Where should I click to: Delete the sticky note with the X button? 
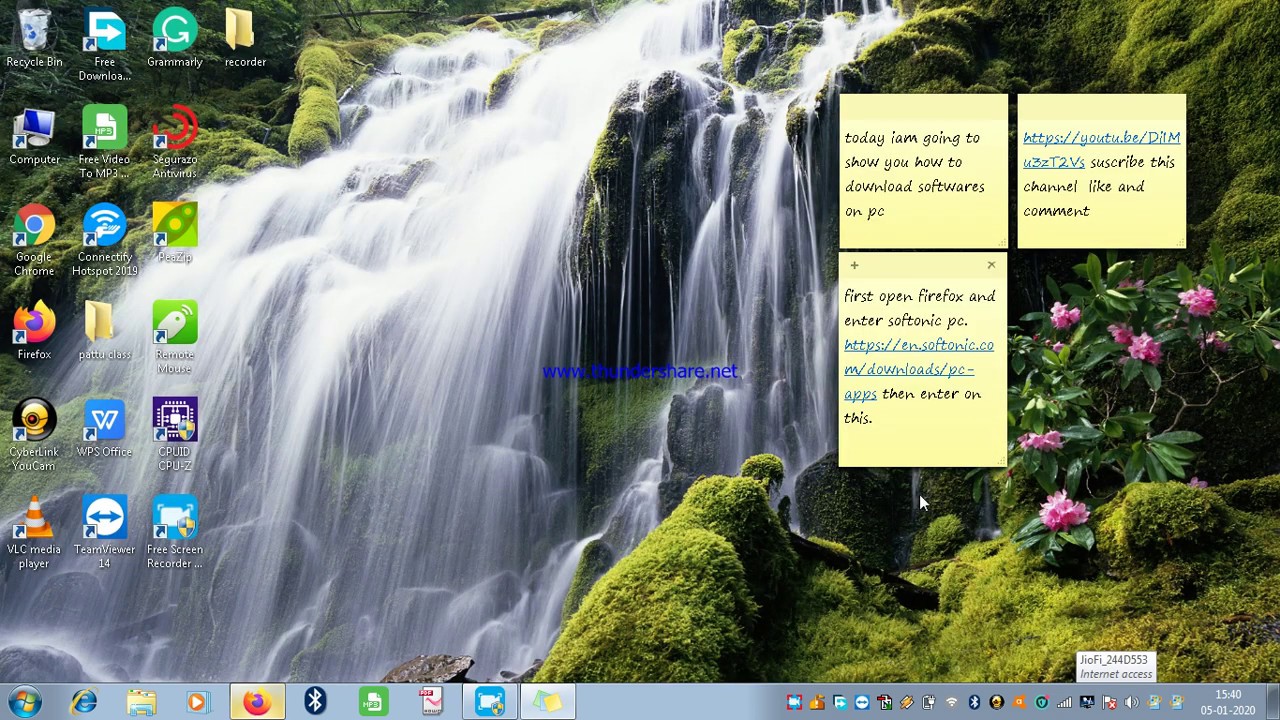tap(991, 265)
